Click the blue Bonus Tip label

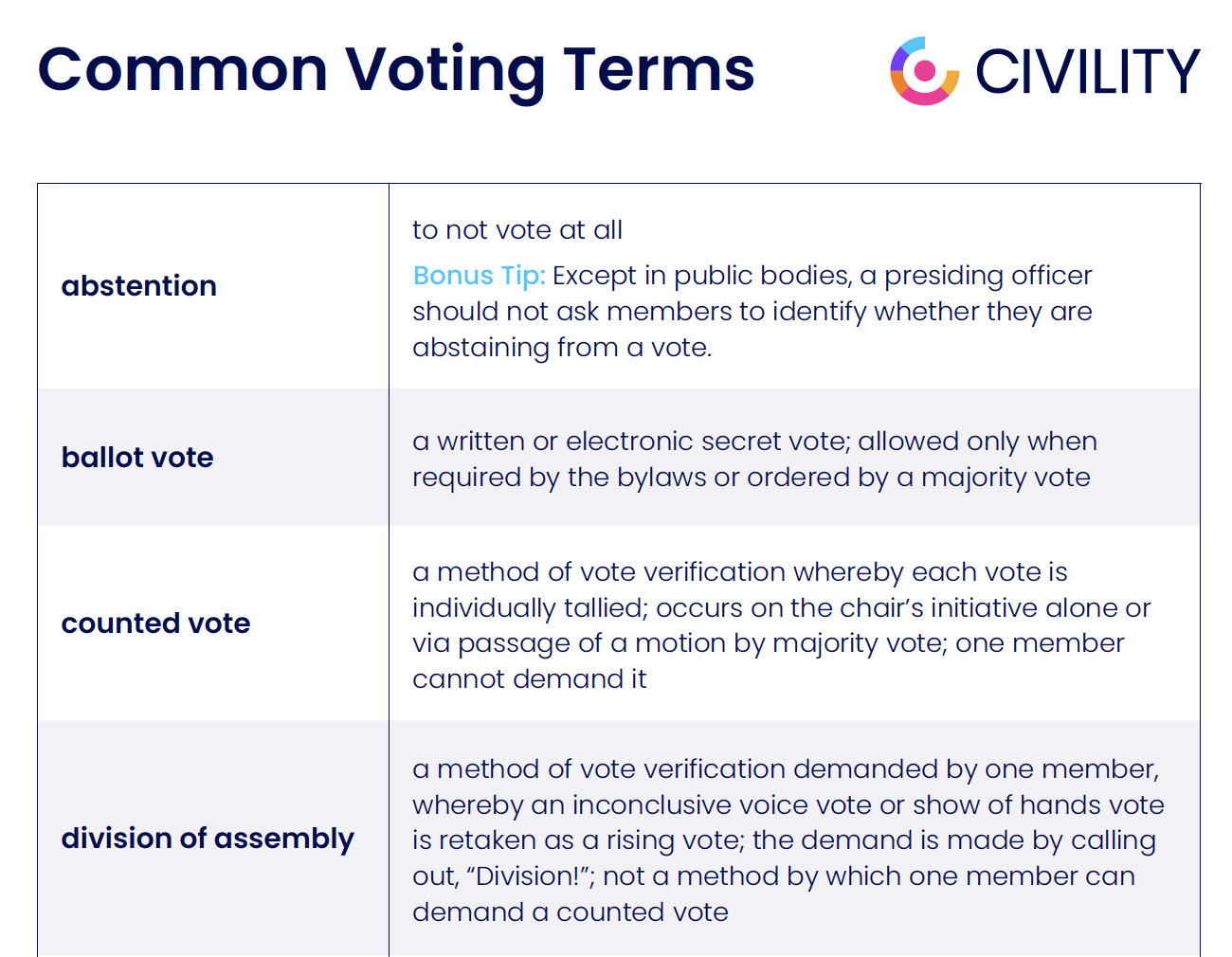[479, 276]
